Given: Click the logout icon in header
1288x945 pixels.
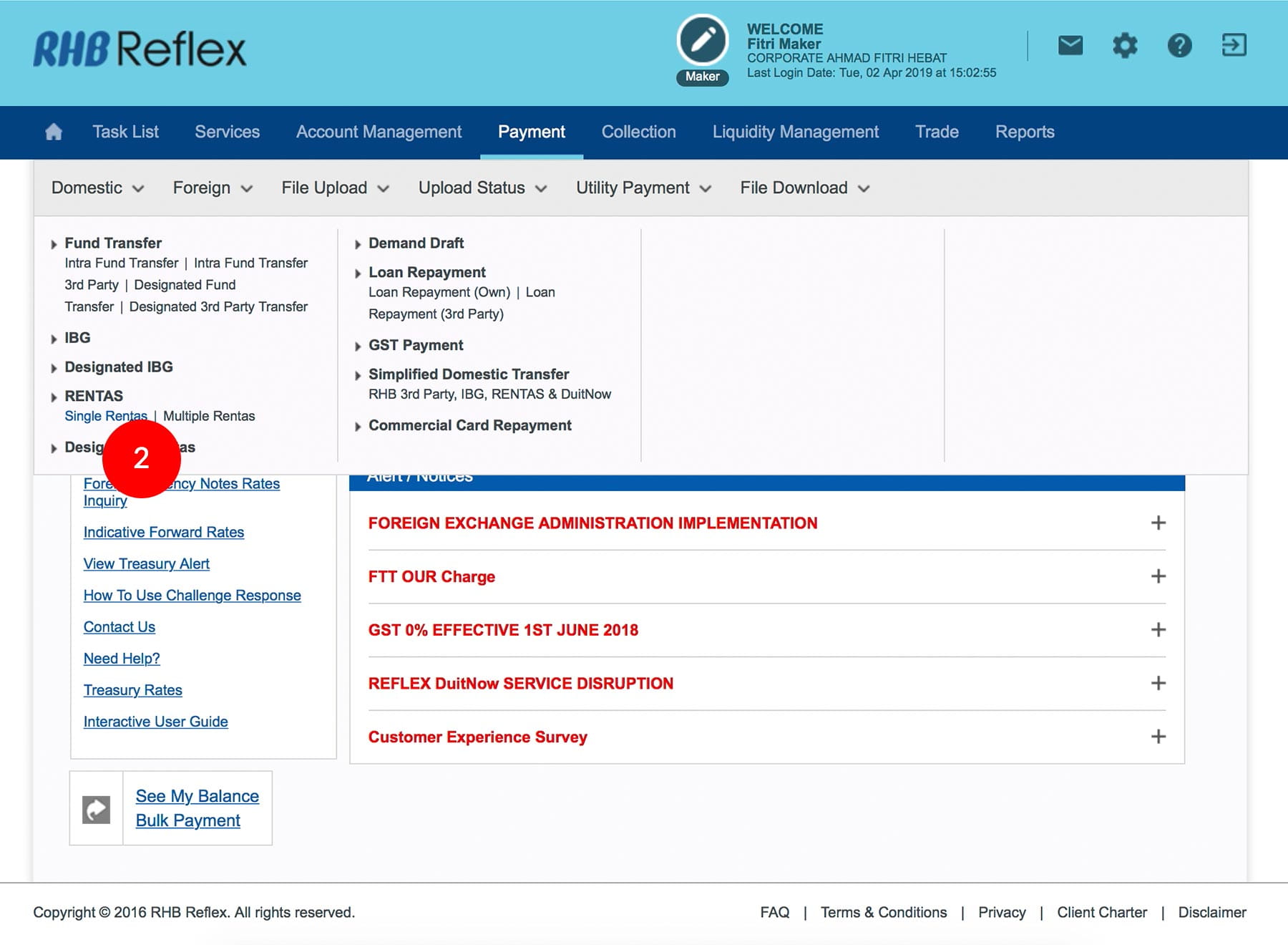Looking at the screenshot, I should coord(1234,46).
